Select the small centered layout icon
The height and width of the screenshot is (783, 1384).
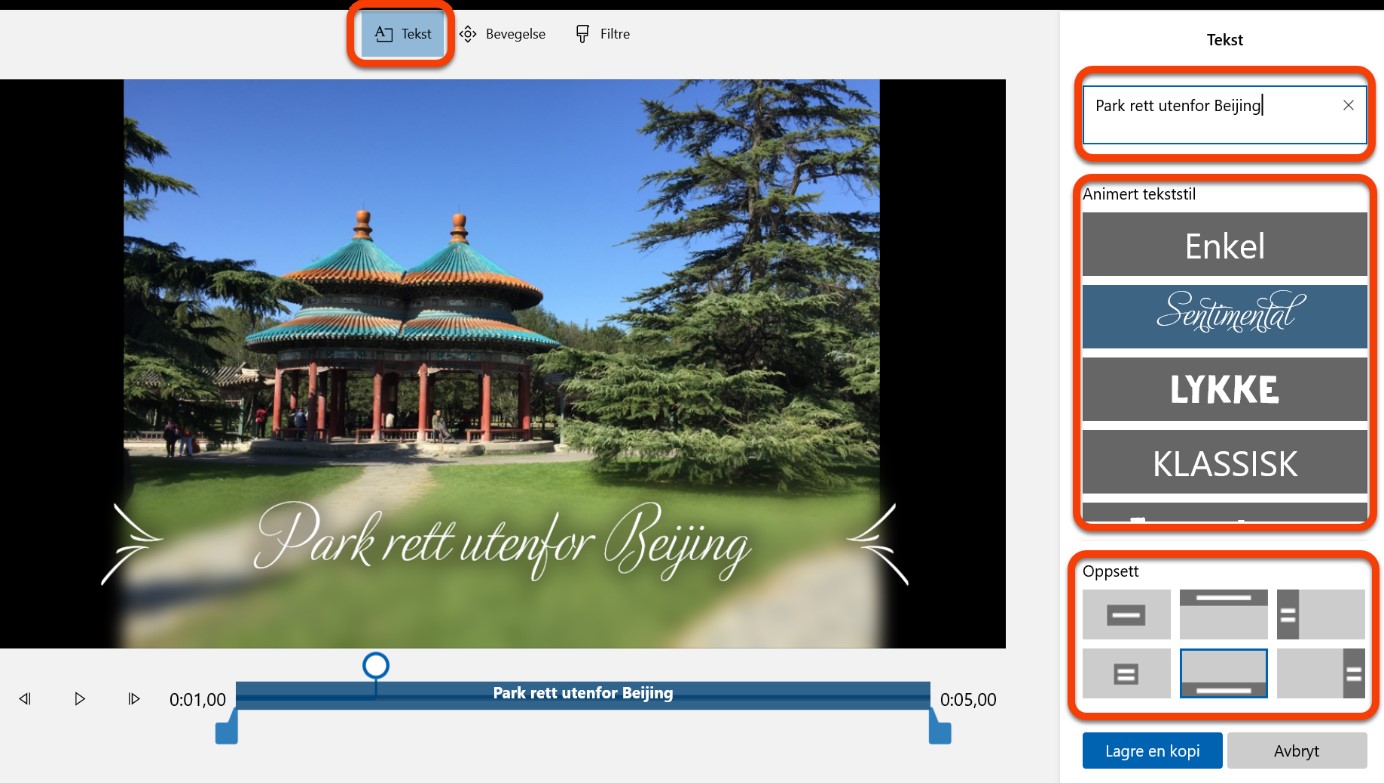tap(1126, 674)
